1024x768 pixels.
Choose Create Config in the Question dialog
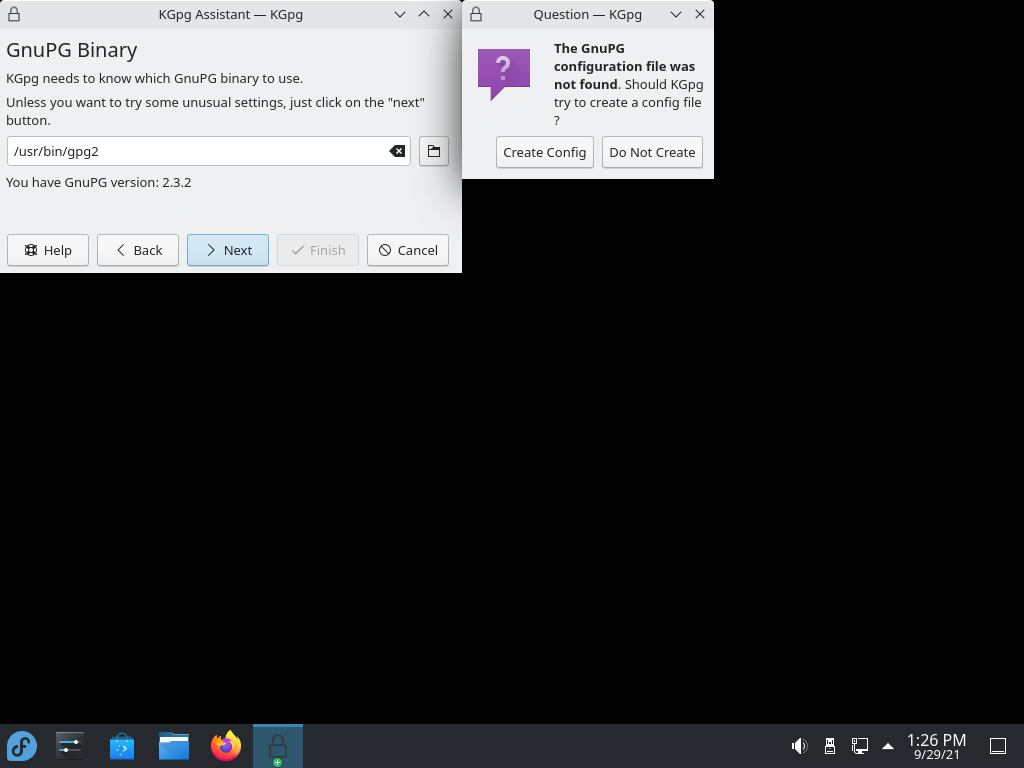[x=545, y=152]
